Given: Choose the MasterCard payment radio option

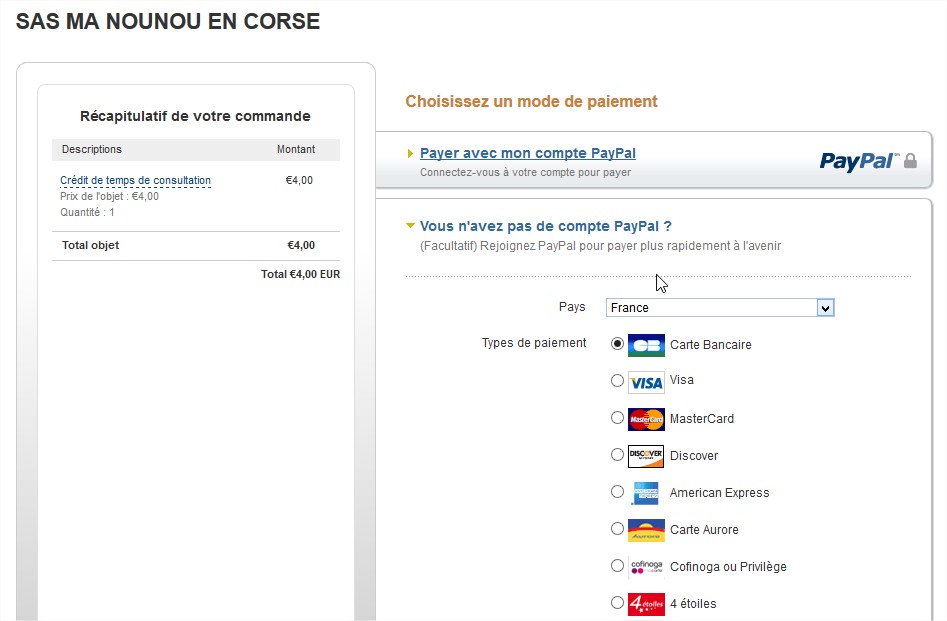Looking at the screenshot, I should [617, 418].
